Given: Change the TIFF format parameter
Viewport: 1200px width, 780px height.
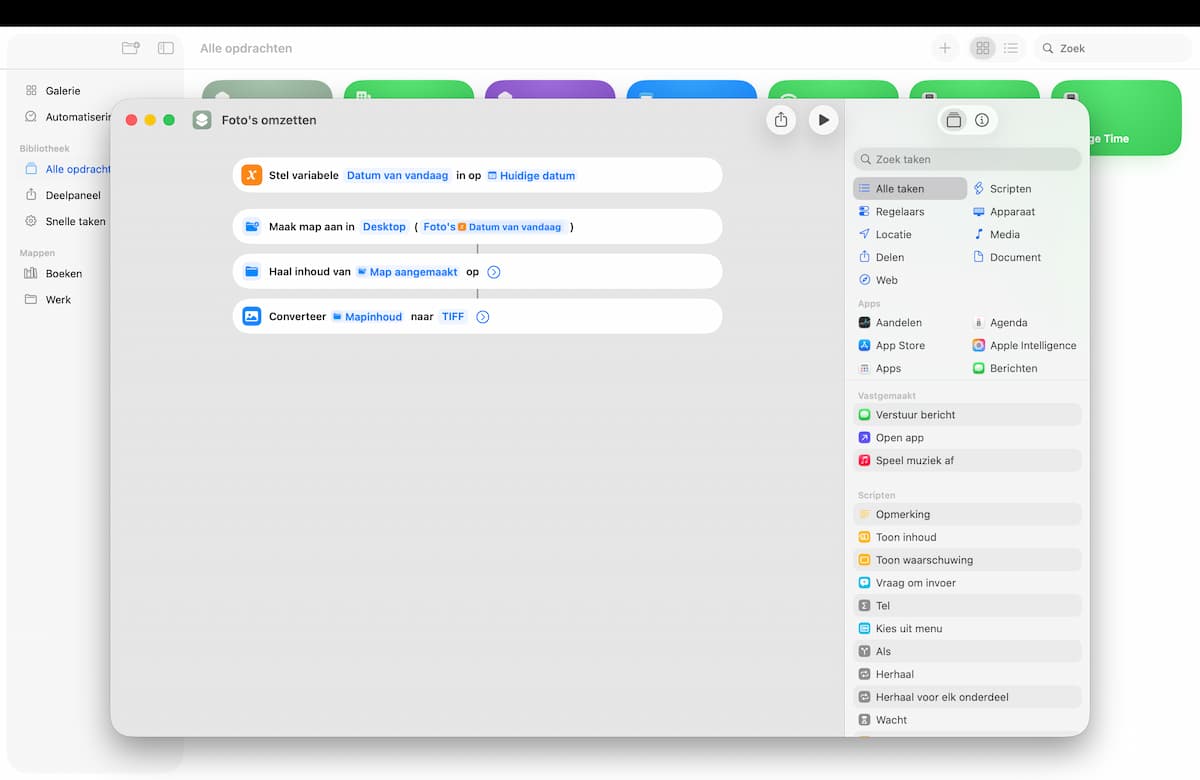Looking at the screenshot, I should tap(453, 317).
